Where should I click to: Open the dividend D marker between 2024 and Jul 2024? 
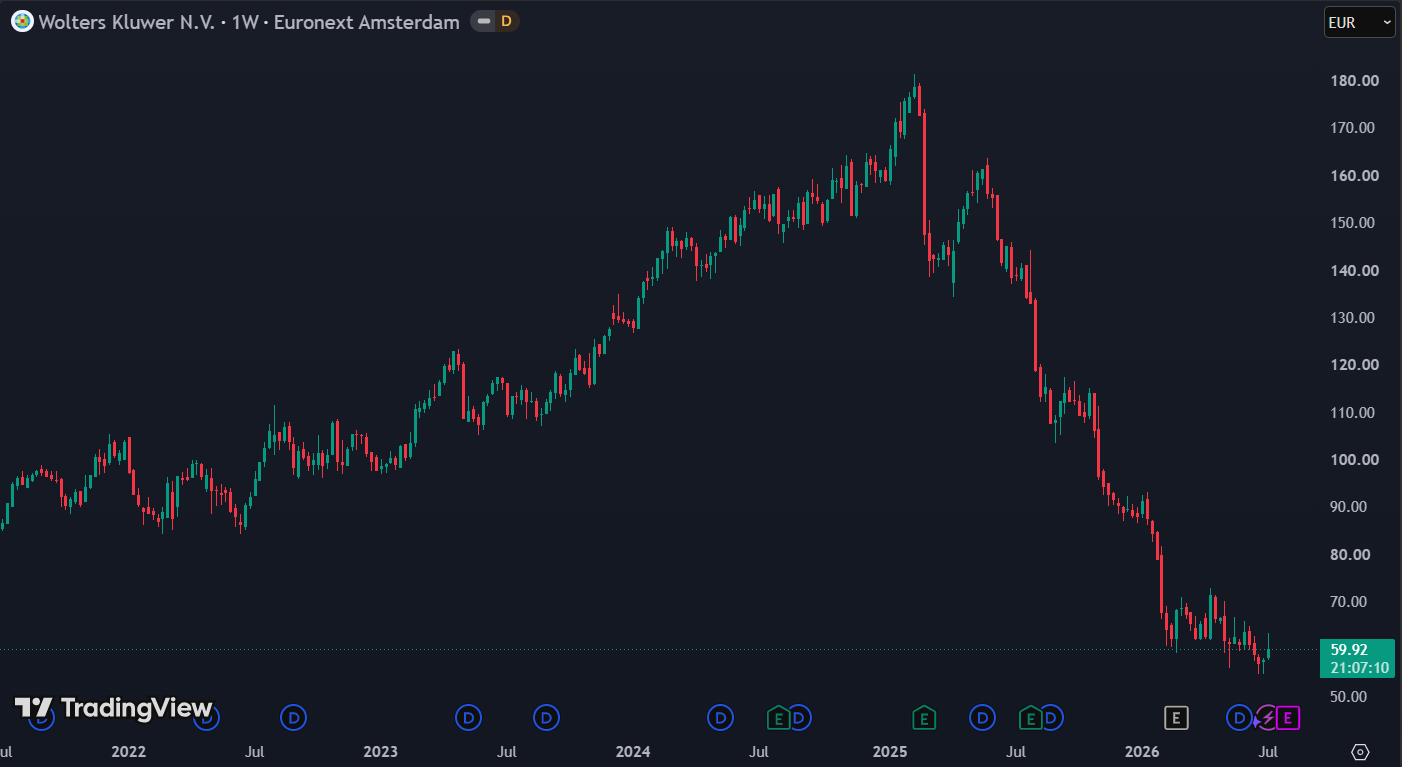click(720, 717)
